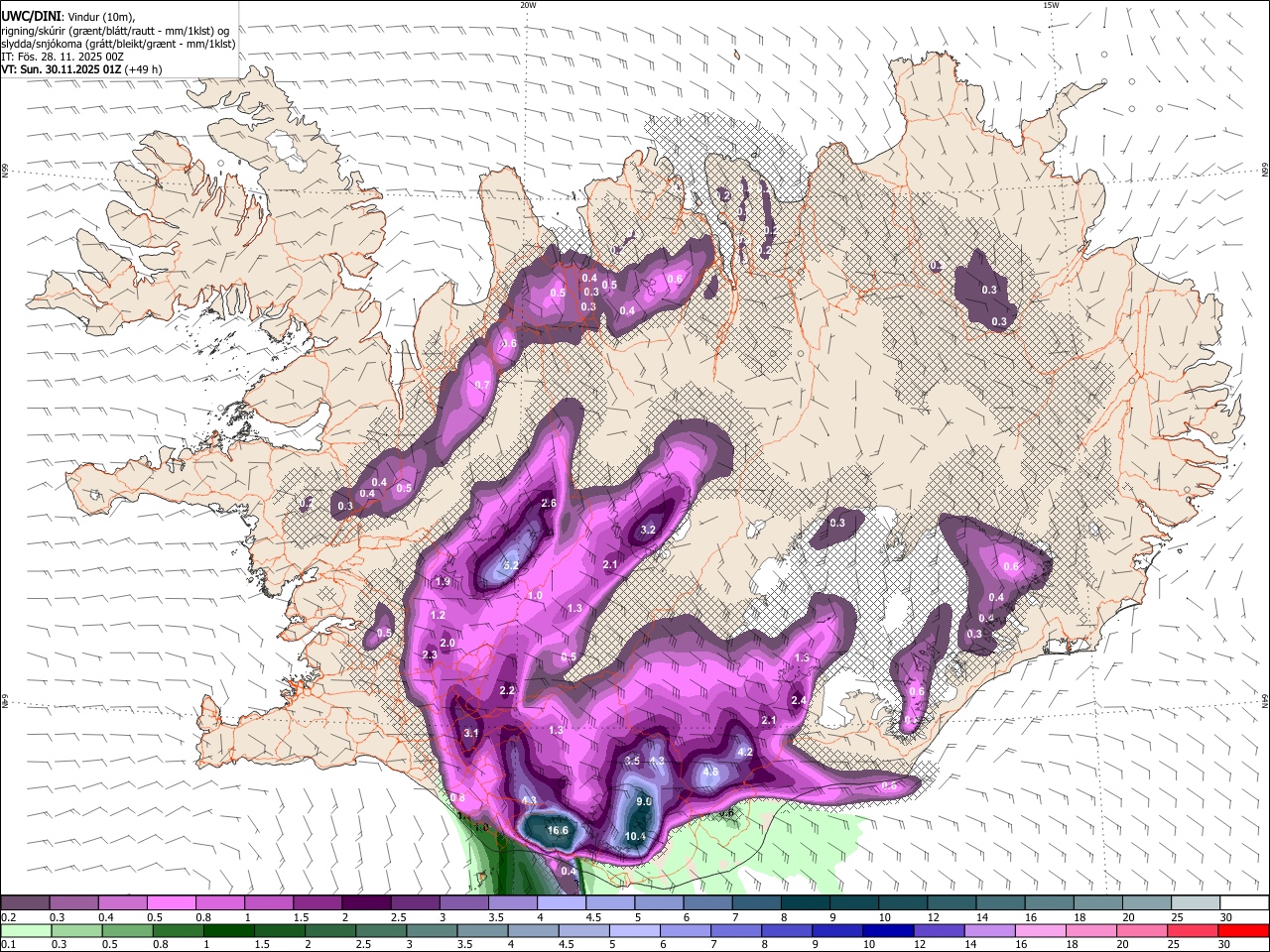The width and height of the screenshot is (1270, 952).
Task: Select bottom legend row pink swatch 16–18
Action: [1040, 930]
